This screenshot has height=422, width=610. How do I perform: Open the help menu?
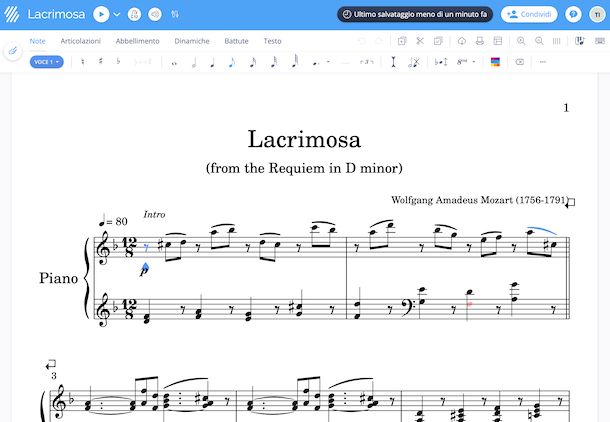tap(573, 14)
